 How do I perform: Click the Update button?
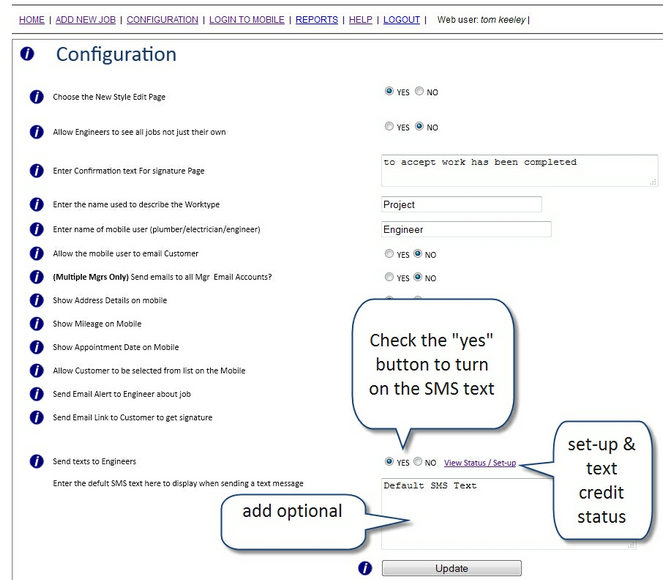pos(452,568)
